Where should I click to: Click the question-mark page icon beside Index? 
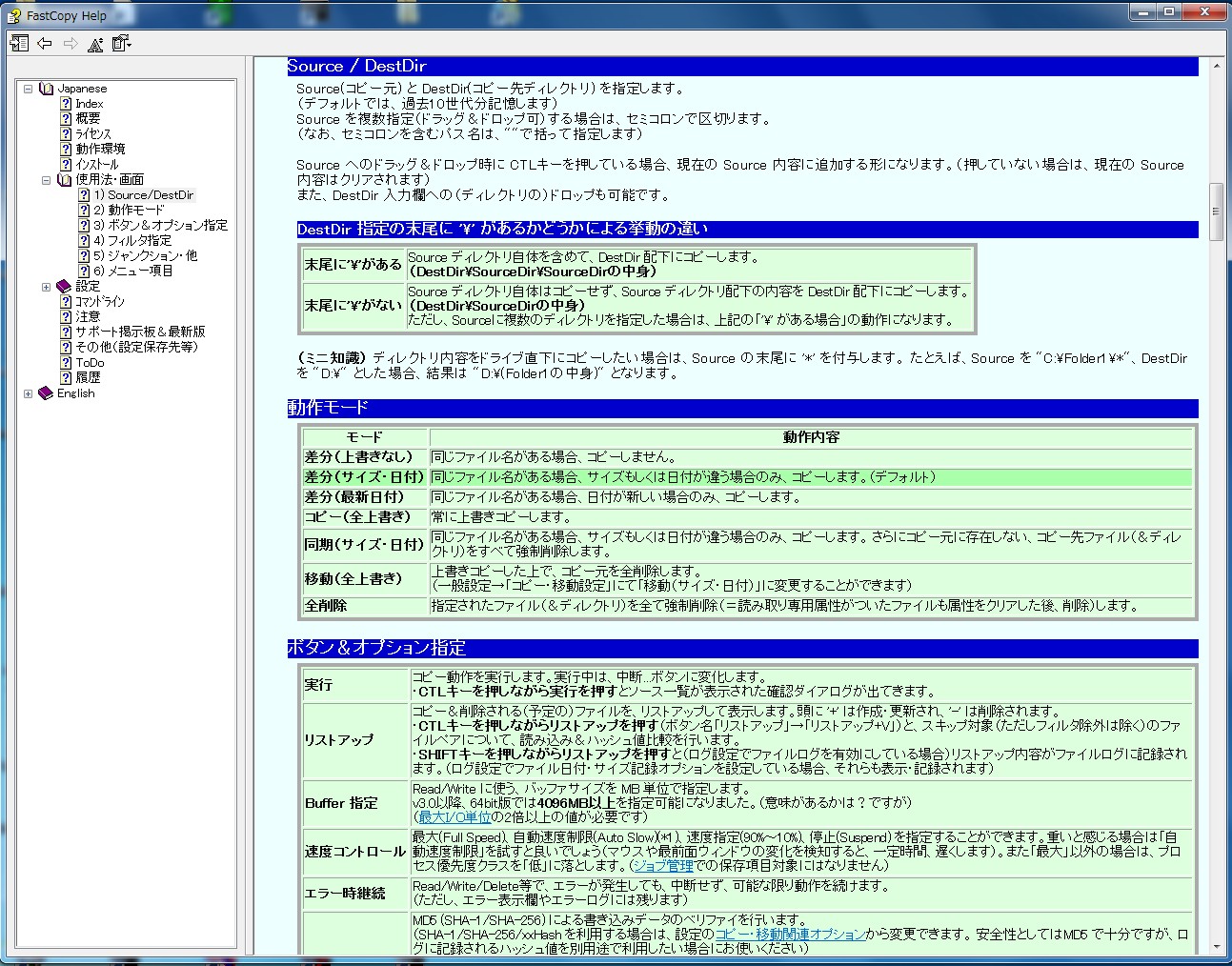66,104
